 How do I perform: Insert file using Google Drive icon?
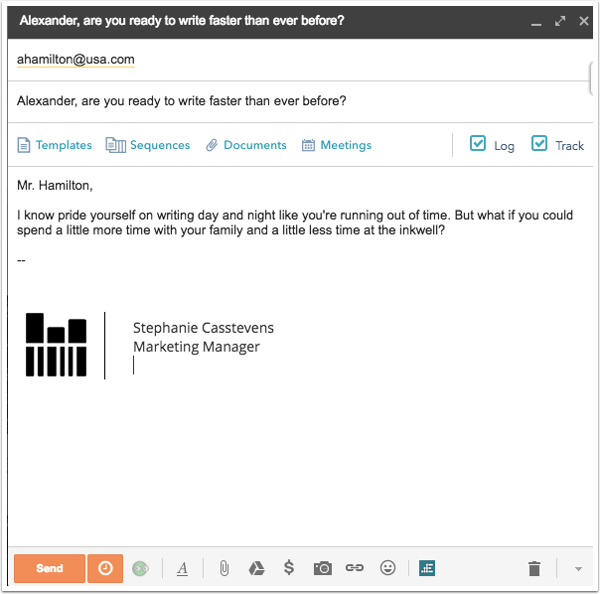click(256, 568)
